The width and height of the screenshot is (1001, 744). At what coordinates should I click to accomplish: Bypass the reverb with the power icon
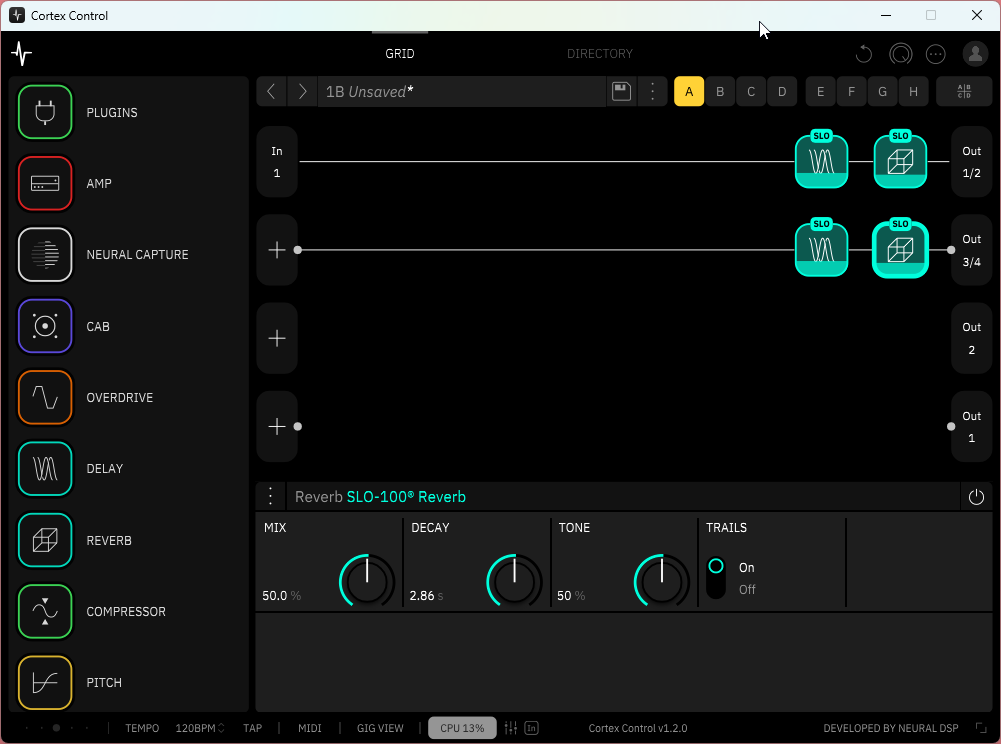(x=975, y=497)
